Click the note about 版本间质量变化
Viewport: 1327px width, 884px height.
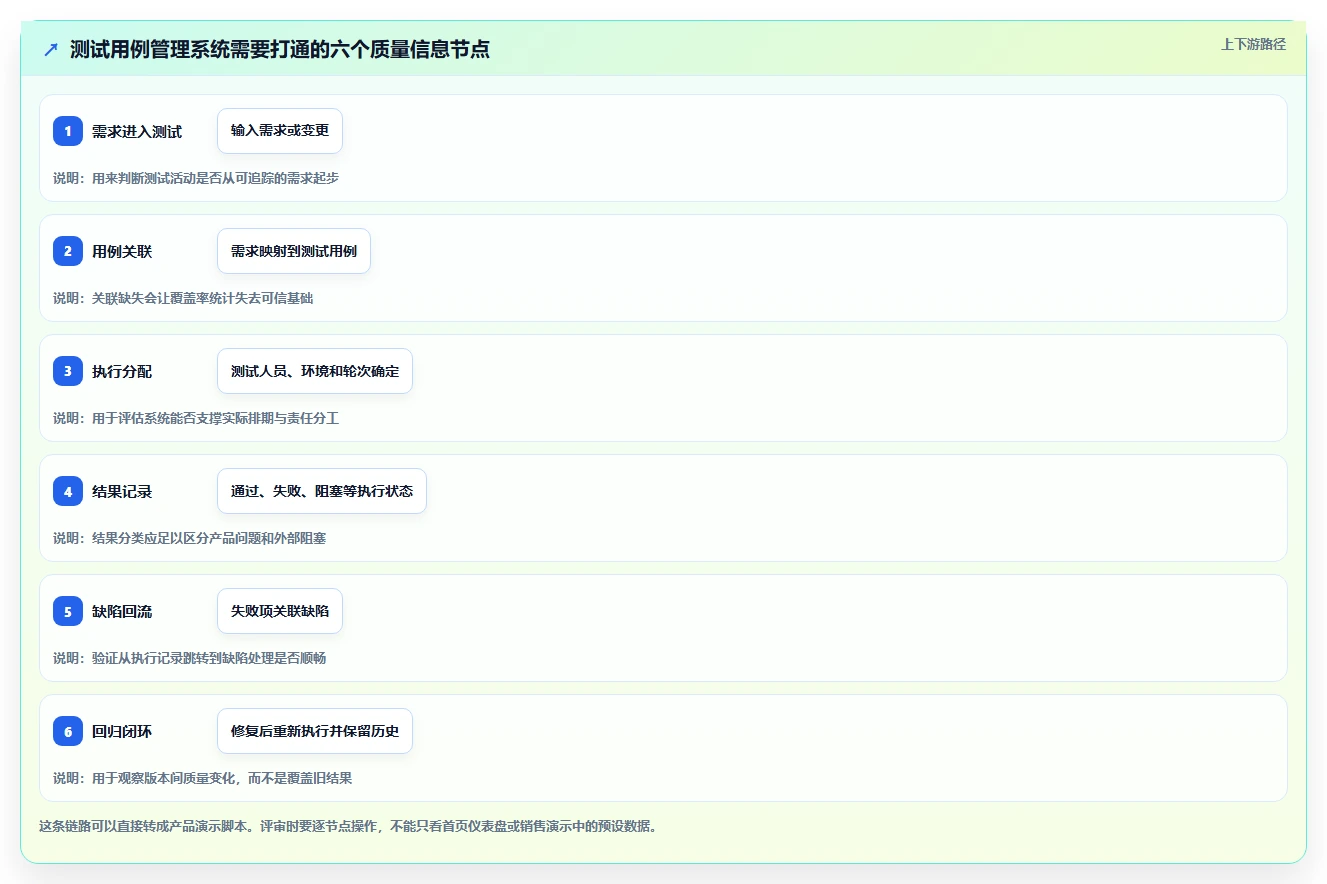tap(203, 778)
